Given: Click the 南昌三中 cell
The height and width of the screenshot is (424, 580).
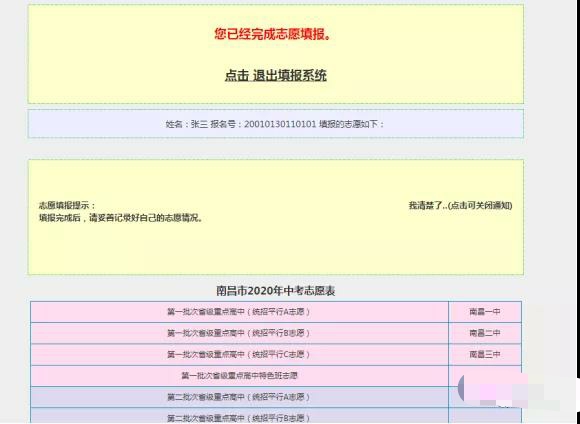Looking at the screenshot, I should (x=485, y=354).
